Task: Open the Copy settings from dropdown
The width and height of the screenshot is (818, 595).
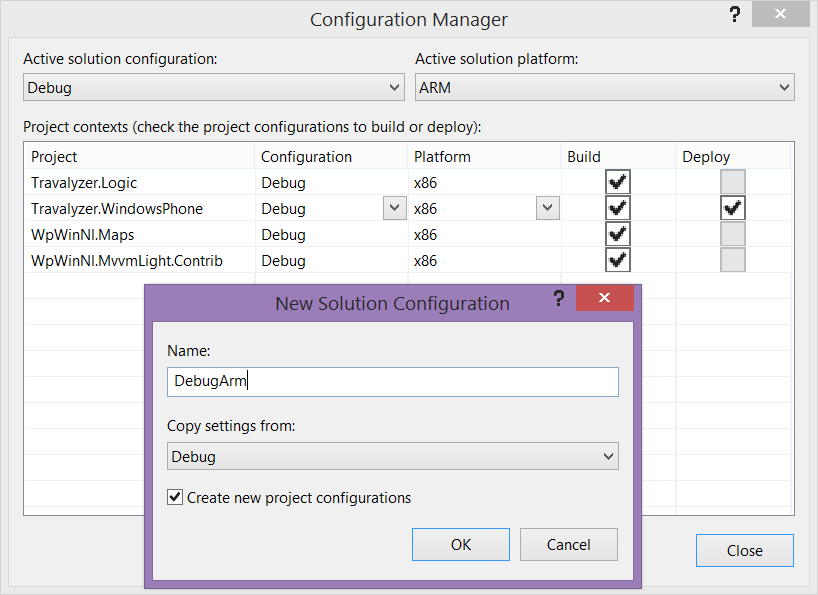Action: [393, 456]
